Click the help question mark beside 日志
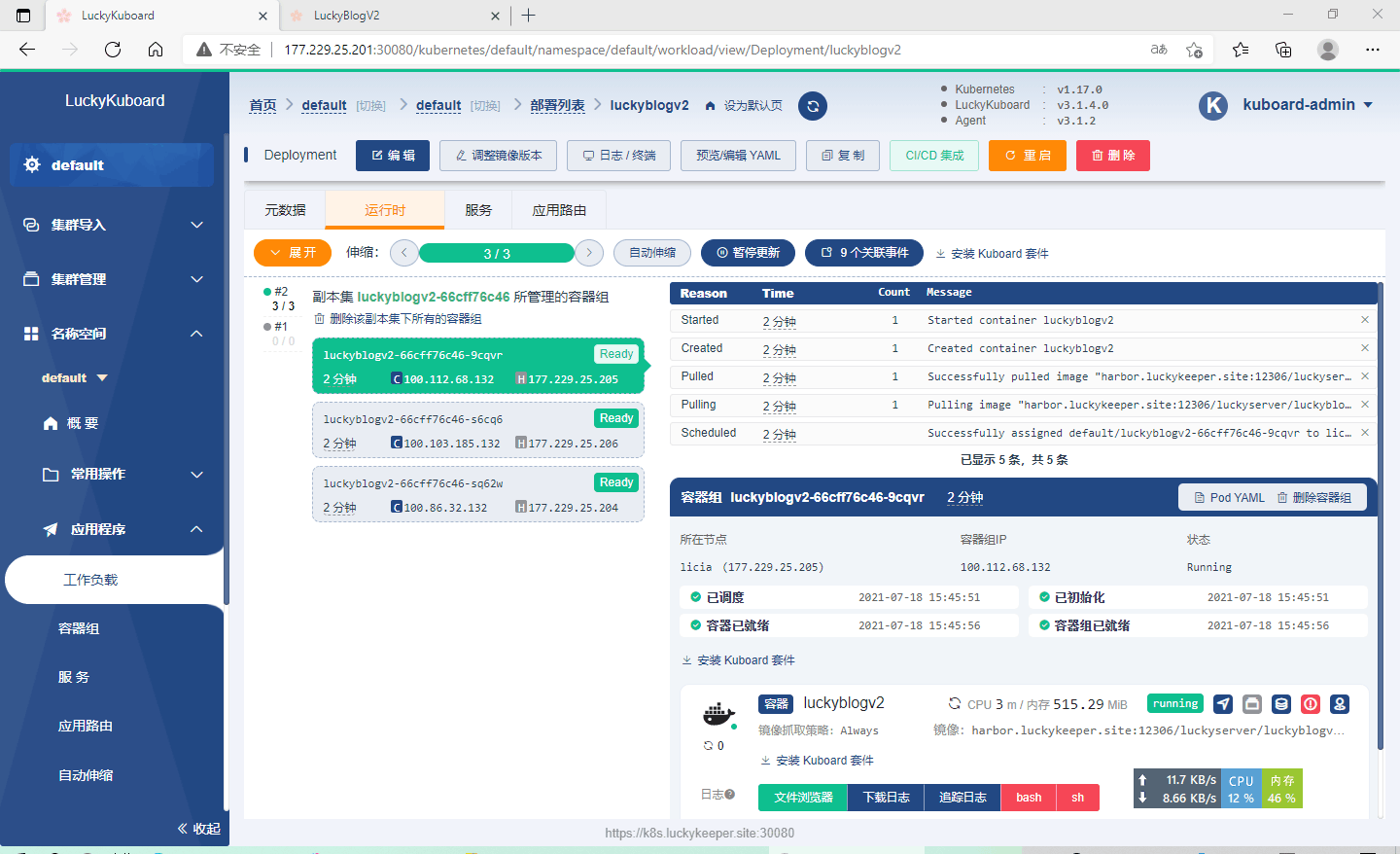This screenshot has width=1400, height=854. (729, 795)
